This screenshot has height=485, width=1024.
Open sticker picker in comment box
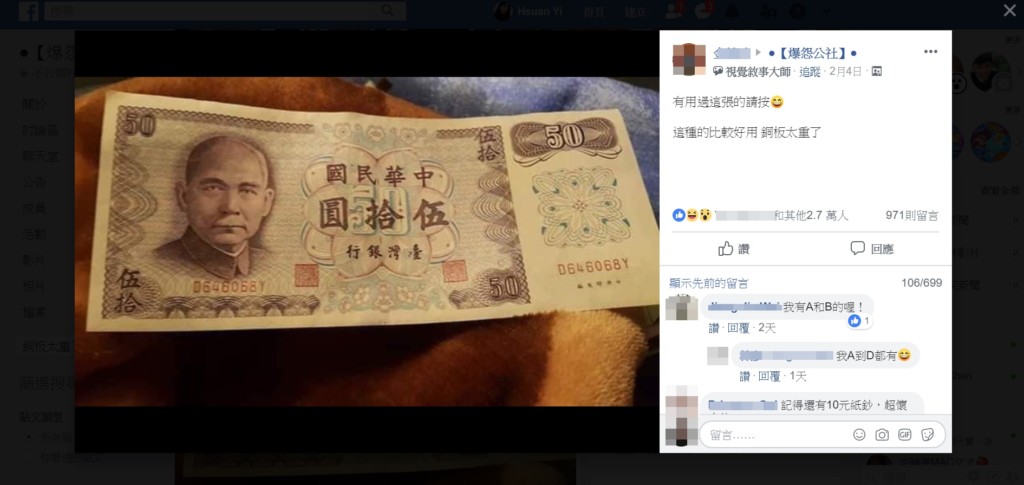pyautogui.click(x=927, y=435)
